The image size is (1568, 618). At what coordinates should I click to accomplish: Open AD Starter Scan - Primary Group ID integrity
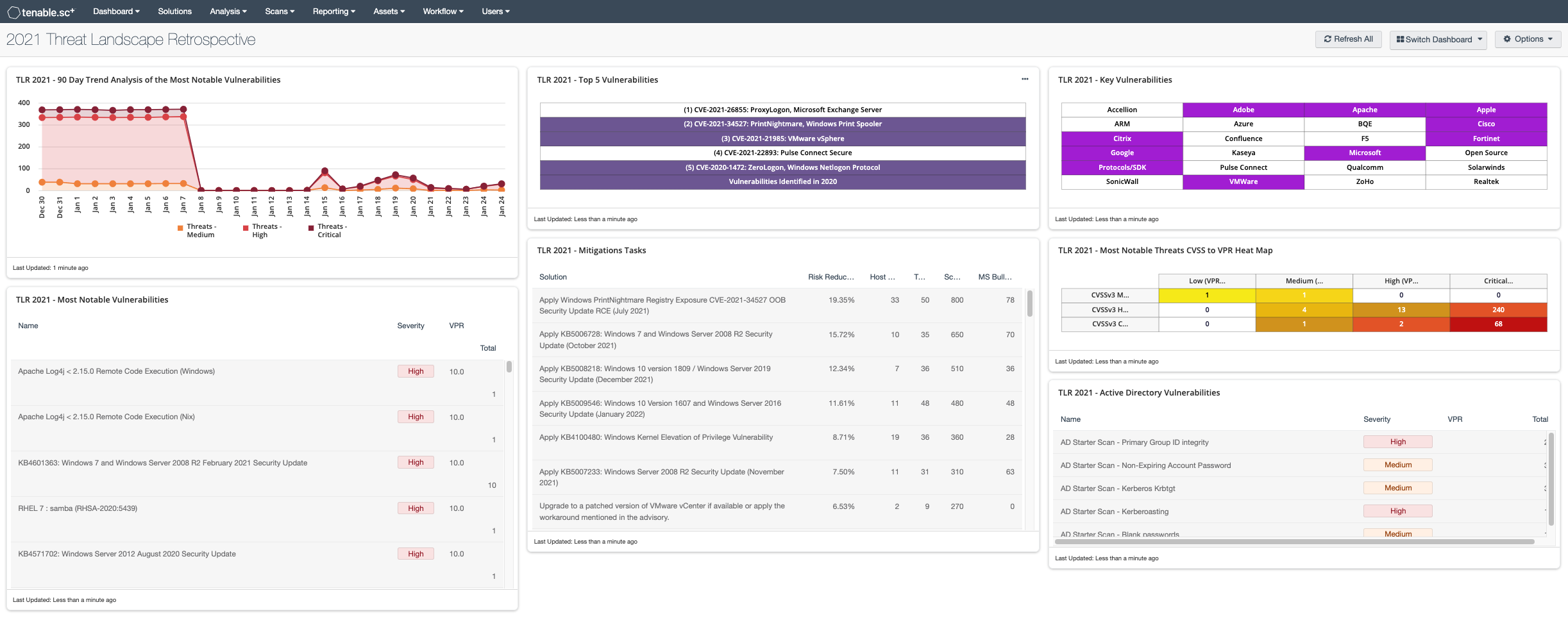coord(1301,442)
